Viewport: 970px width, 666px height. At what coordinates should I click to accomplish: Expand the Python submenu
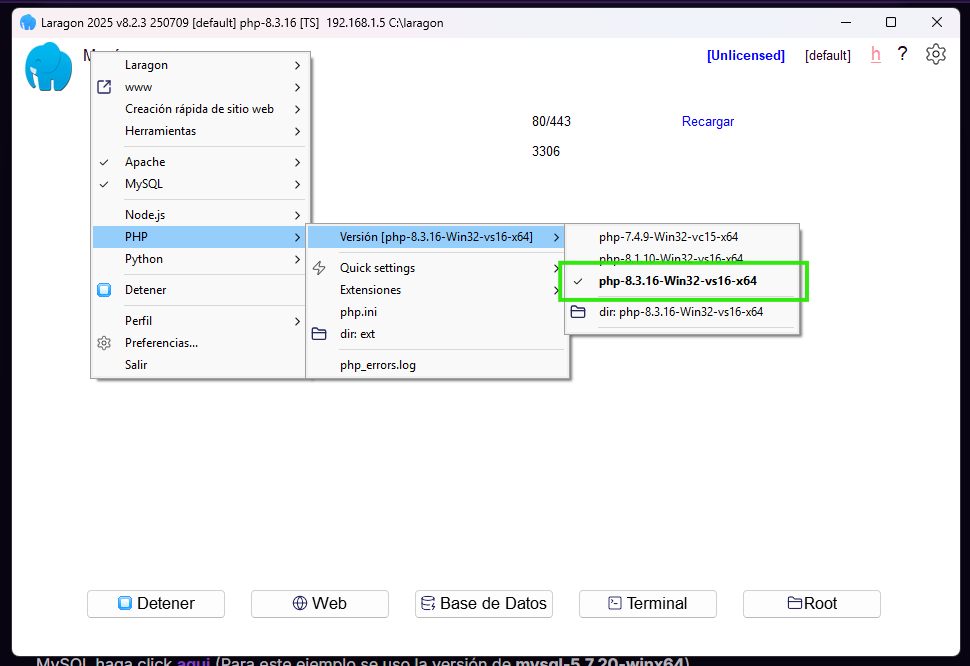pos(144,259)
